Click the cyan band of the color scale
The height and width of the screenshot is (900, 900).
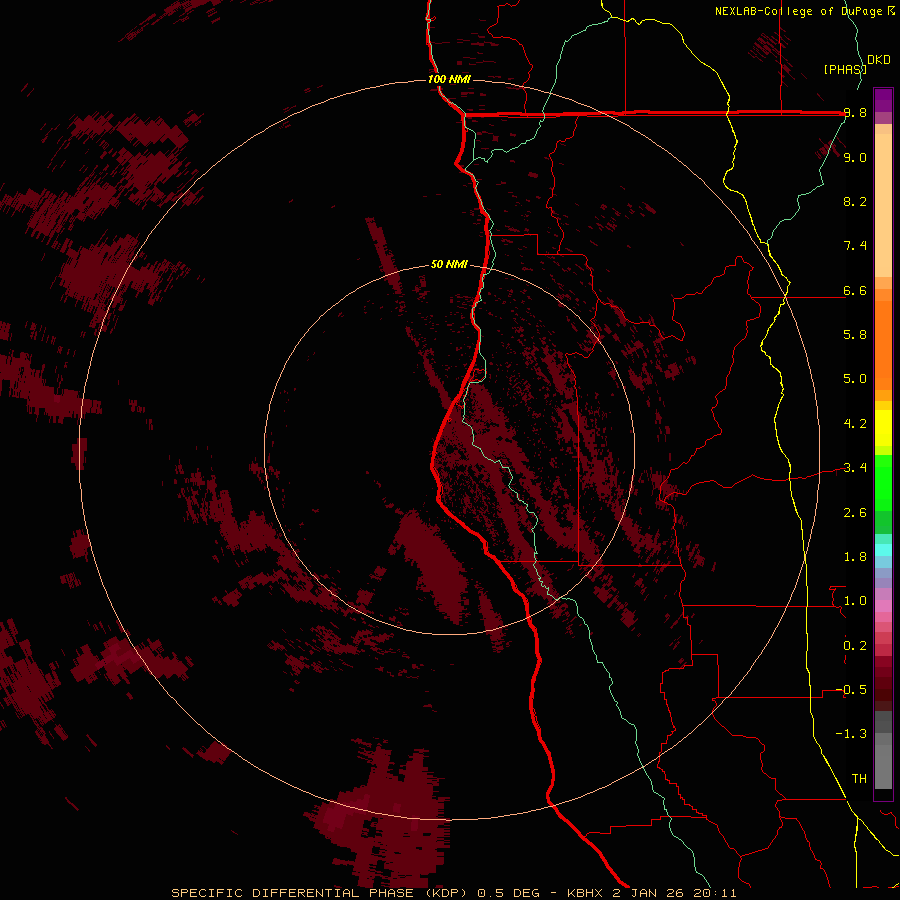(883, 549)
